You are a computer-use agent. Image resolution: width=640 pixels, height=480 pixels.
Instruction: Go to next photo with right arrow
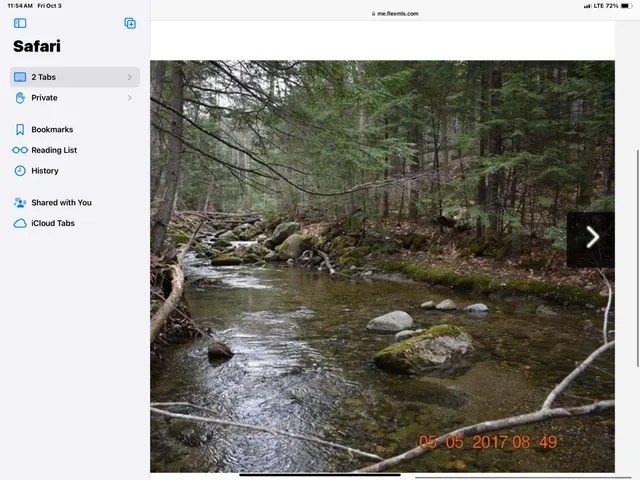(x=591, y=240)
